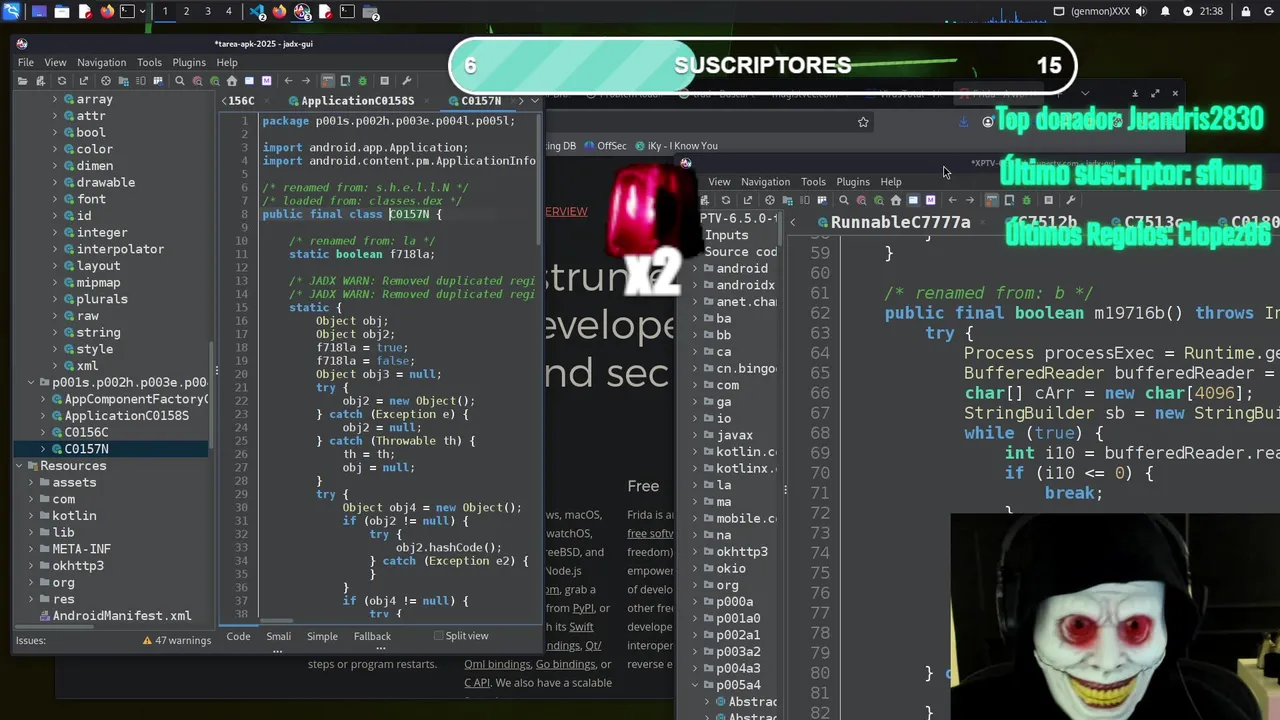This screenshot has height=720, width=1280.
Task: Expand the layout resource folder
Action: tap(55, 266)
